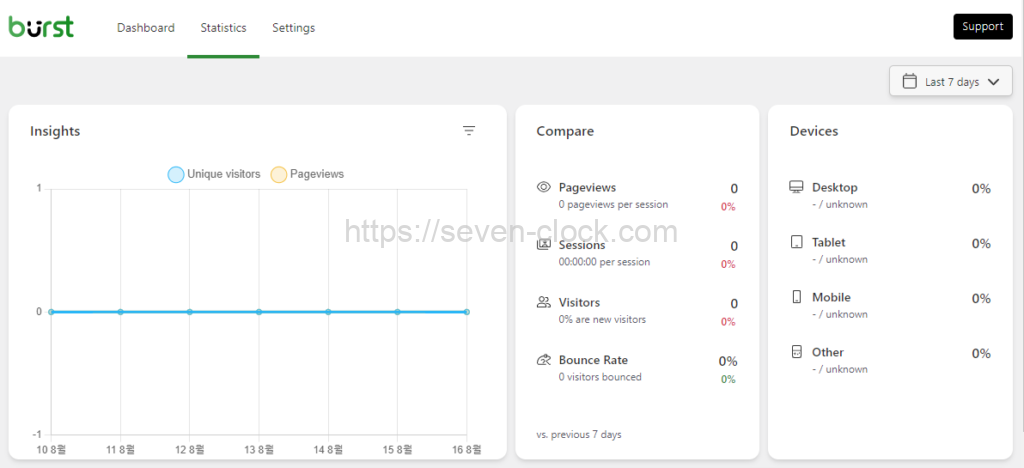Click the calendar icon in date picker

[x=910, y=82]
